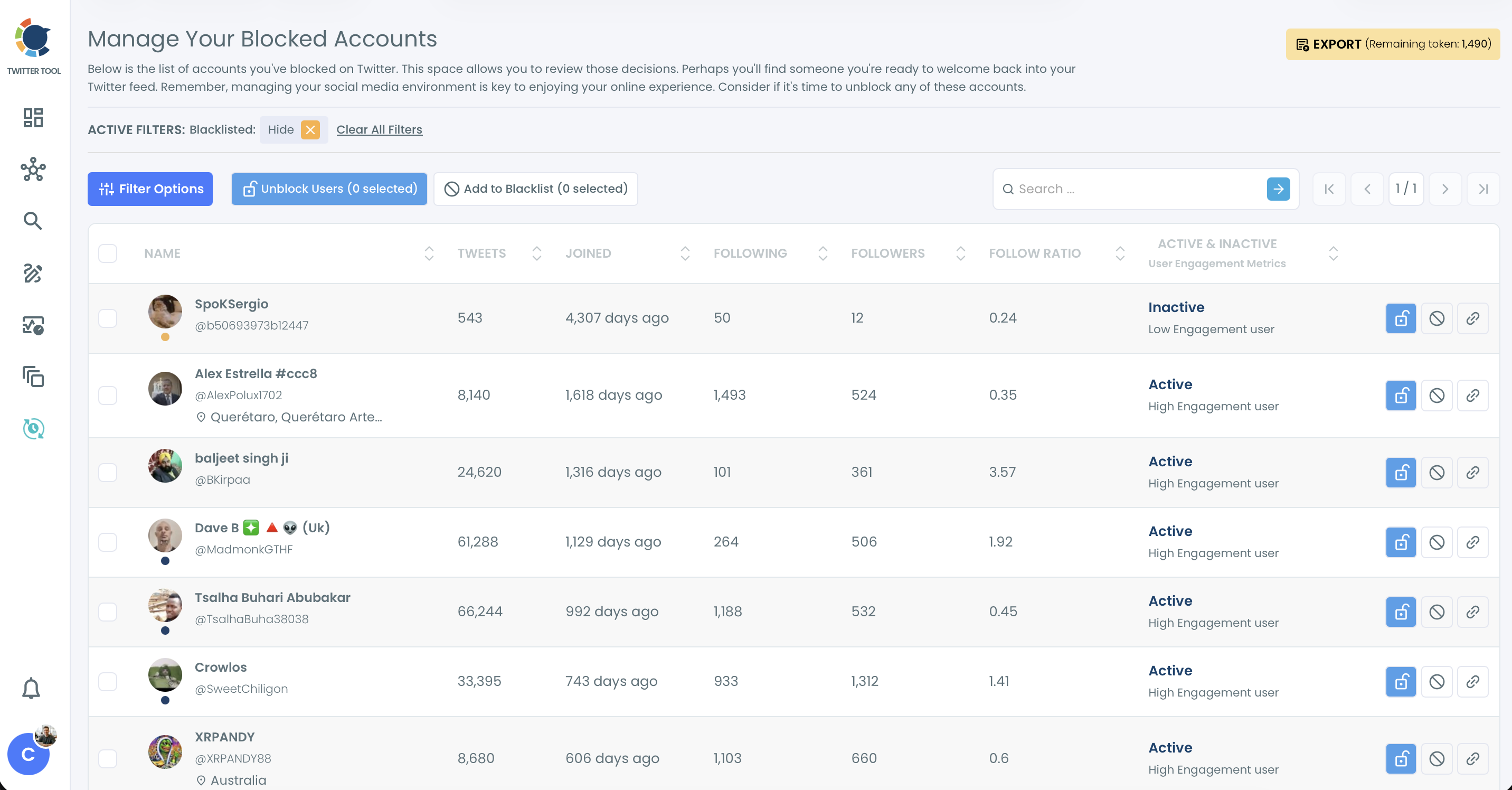This screenshot has width=1512, height=790.
Task: Unblock XRPANDY with the unlock icon
Action: (x=1401, y=759)
